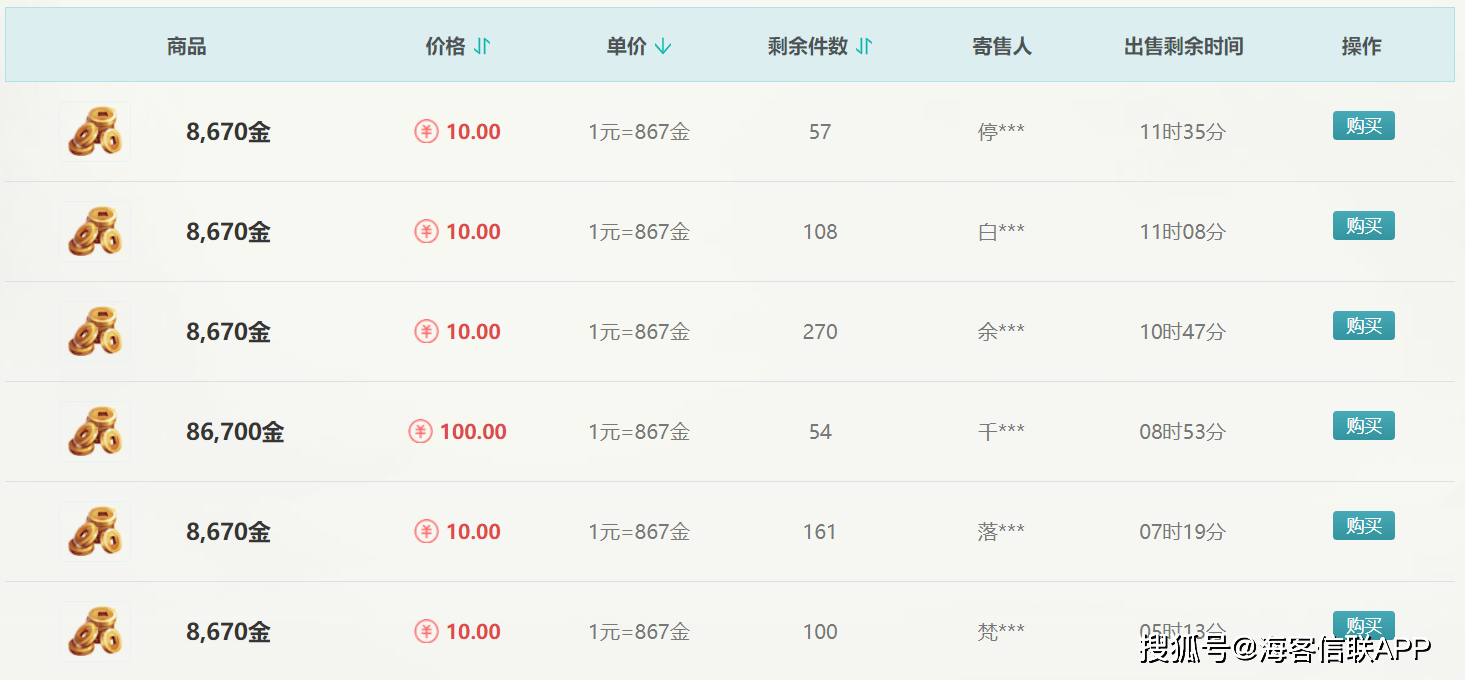
Task: Sort listings by 剩余件数 arrows
Action: [864, 46]
